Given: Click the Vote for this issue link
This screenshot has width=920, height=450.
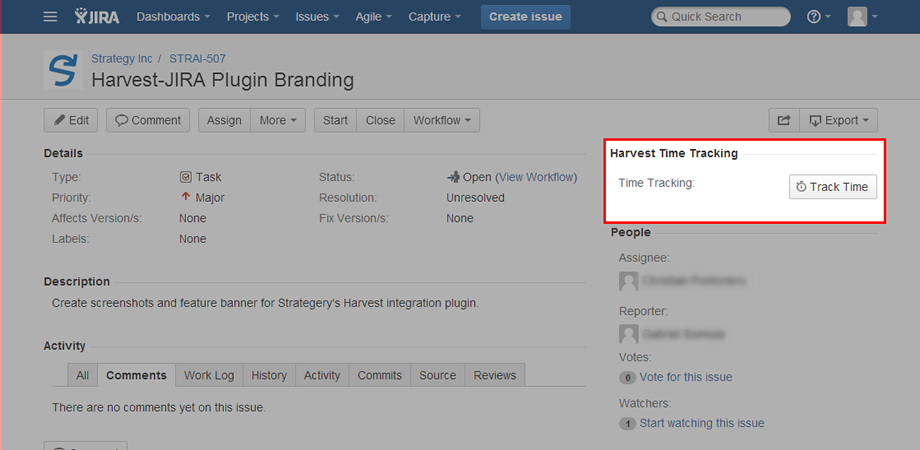Looking at the screenshot, I should click(686, 377).
